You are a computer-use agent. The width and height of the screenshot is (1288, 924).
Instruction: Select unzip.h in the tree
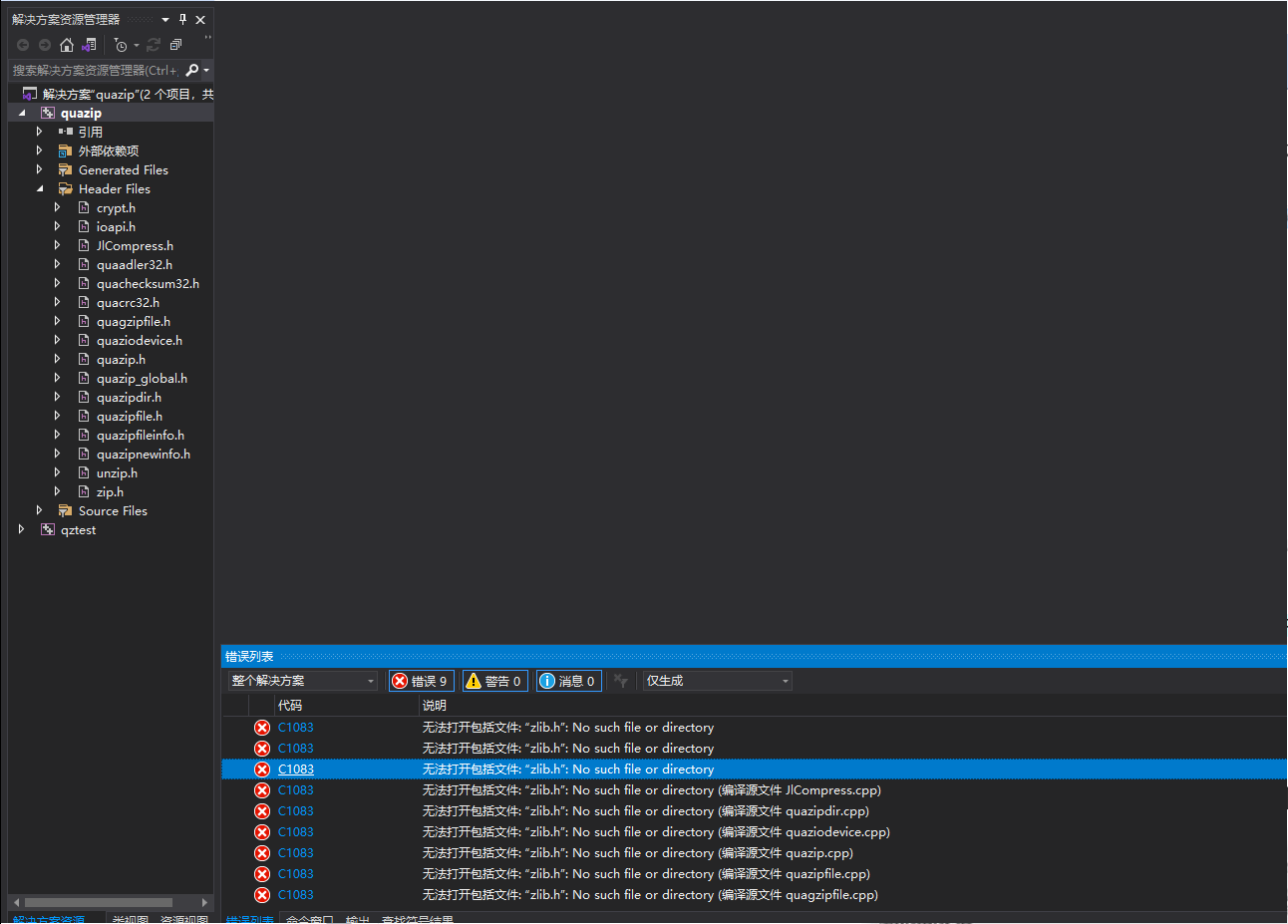[x=117, y=472]
